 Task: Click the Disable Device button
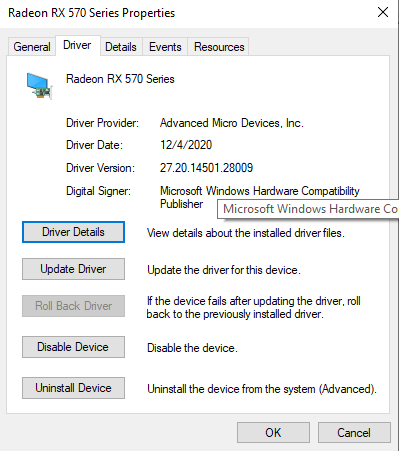(x=73, y=347)
